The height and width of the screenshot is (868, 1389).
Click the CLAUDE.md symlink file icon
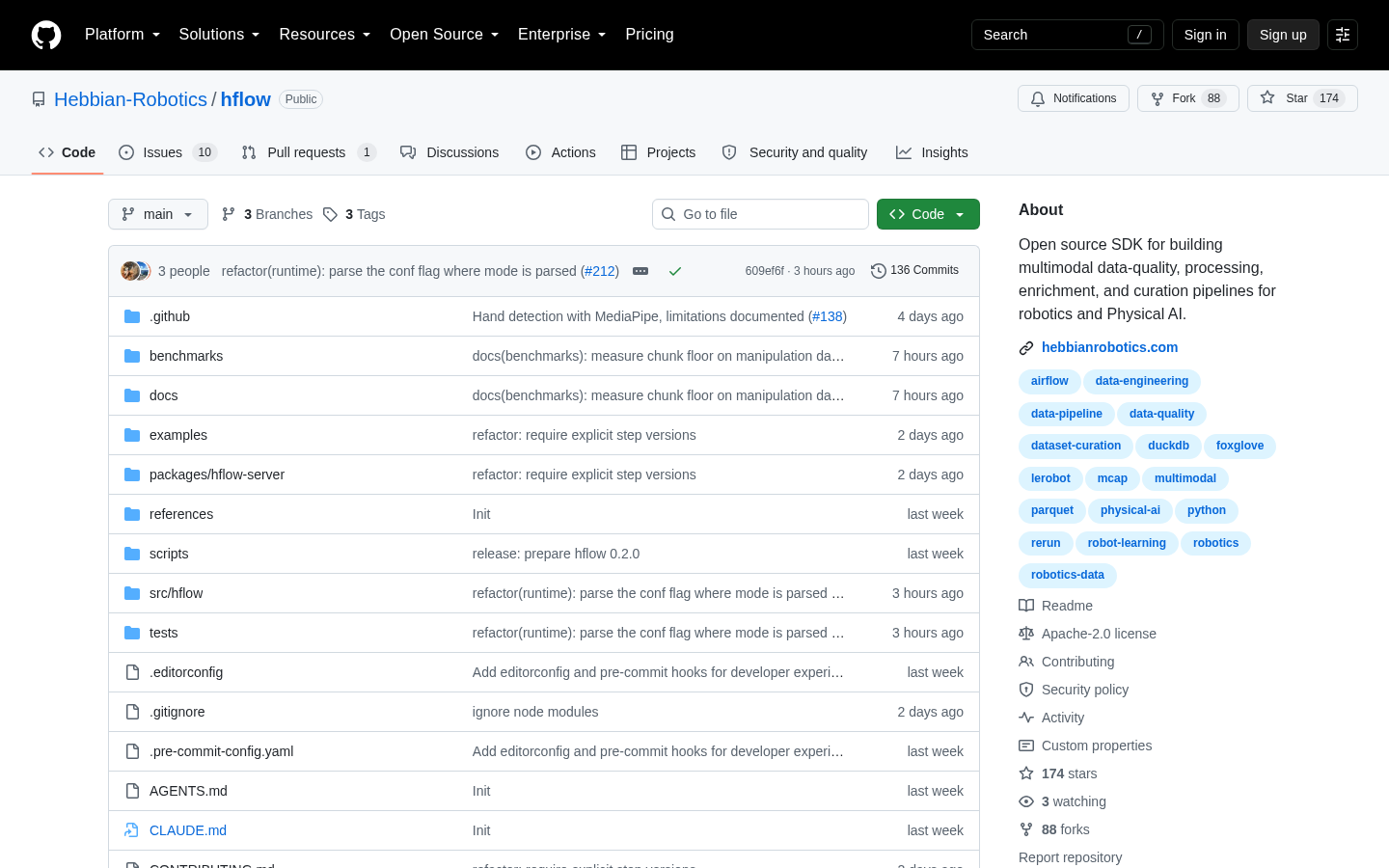point(132,830)
